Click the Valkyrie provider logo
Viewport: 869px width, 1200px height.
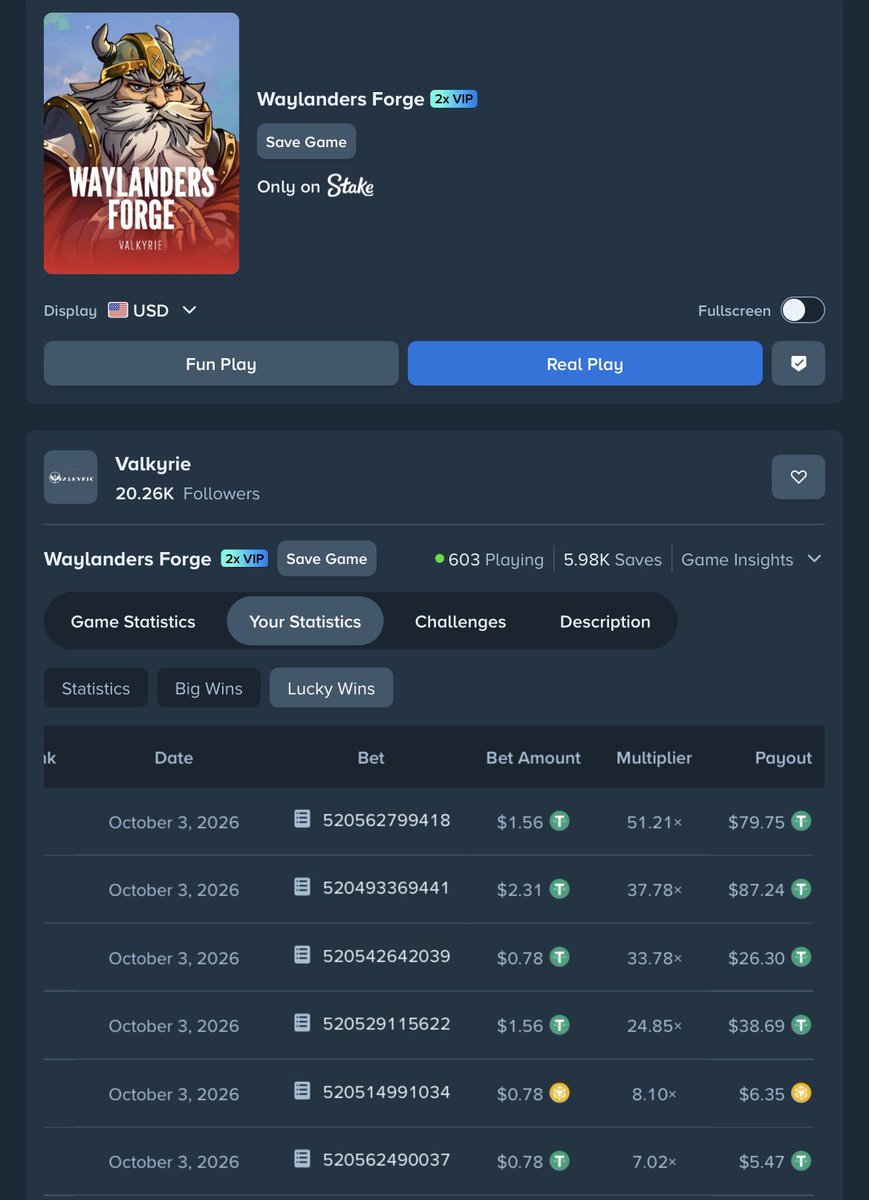tap(70, 477)
